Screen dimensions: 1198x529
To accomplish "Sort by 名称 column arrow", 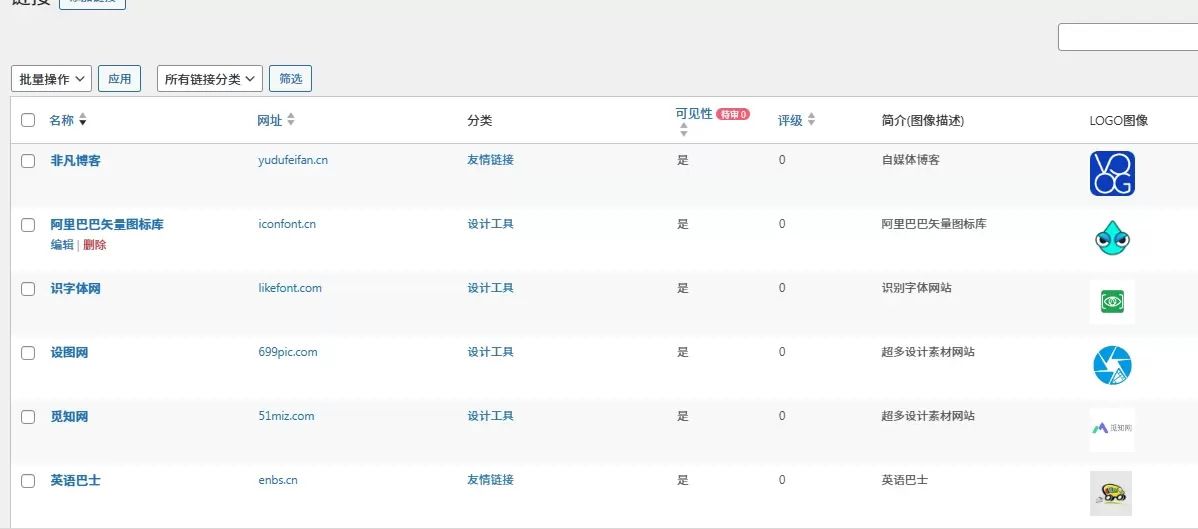I will (83, 120).
